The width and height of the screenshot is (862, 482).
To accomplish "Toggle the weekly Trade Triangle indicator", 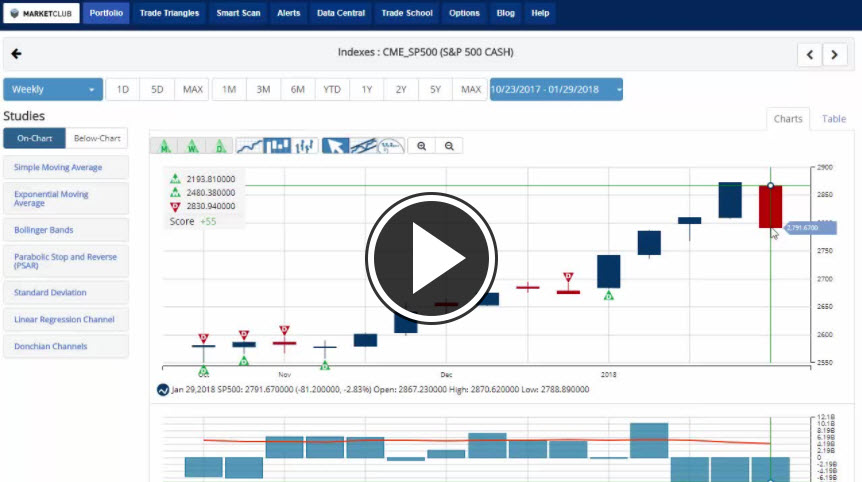I will pyautogui.click(x=192, y=146).
